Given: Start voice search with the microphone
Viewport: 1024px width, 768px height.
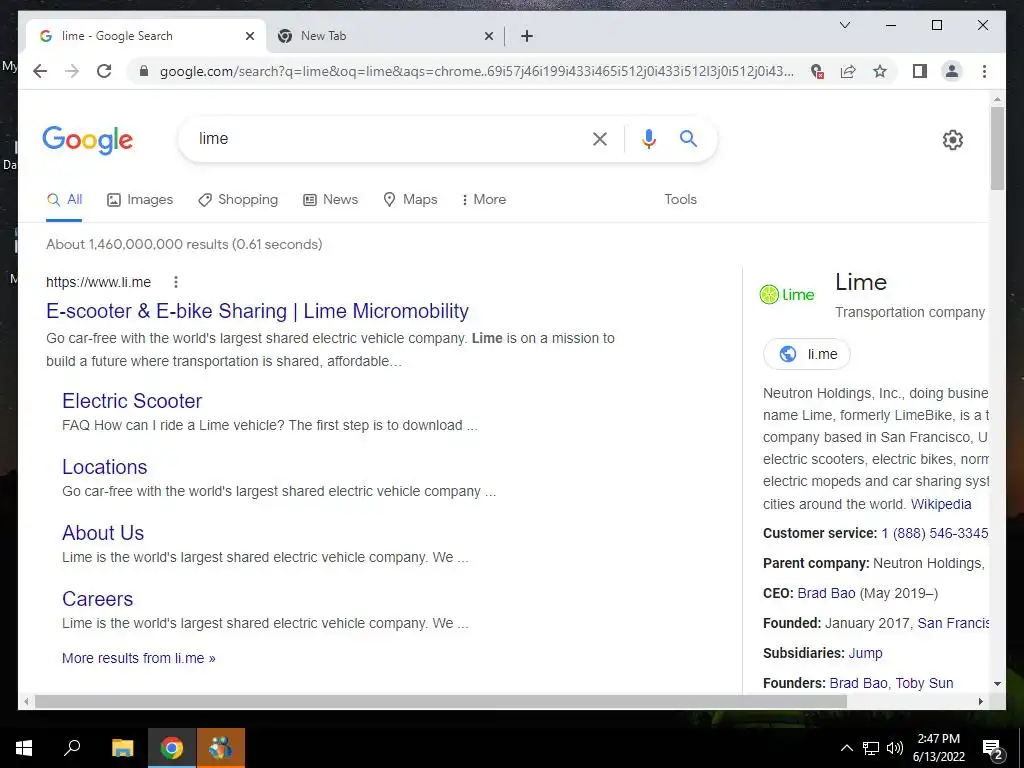Looking at the screenshot, I should tap(648, 139).
